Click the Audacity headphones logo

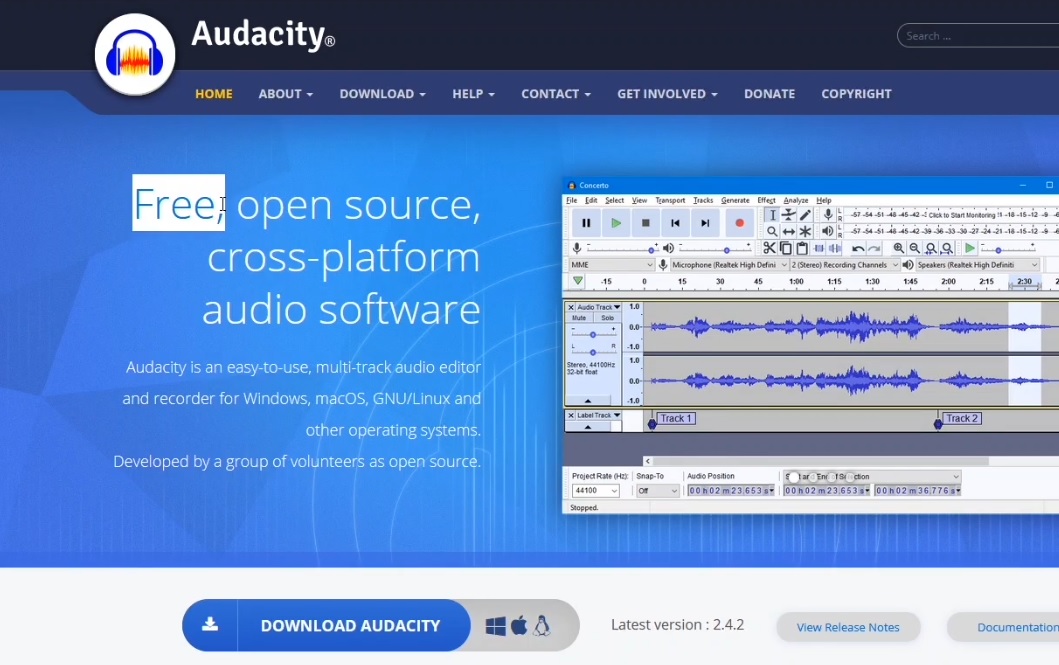tap(135, 54)
